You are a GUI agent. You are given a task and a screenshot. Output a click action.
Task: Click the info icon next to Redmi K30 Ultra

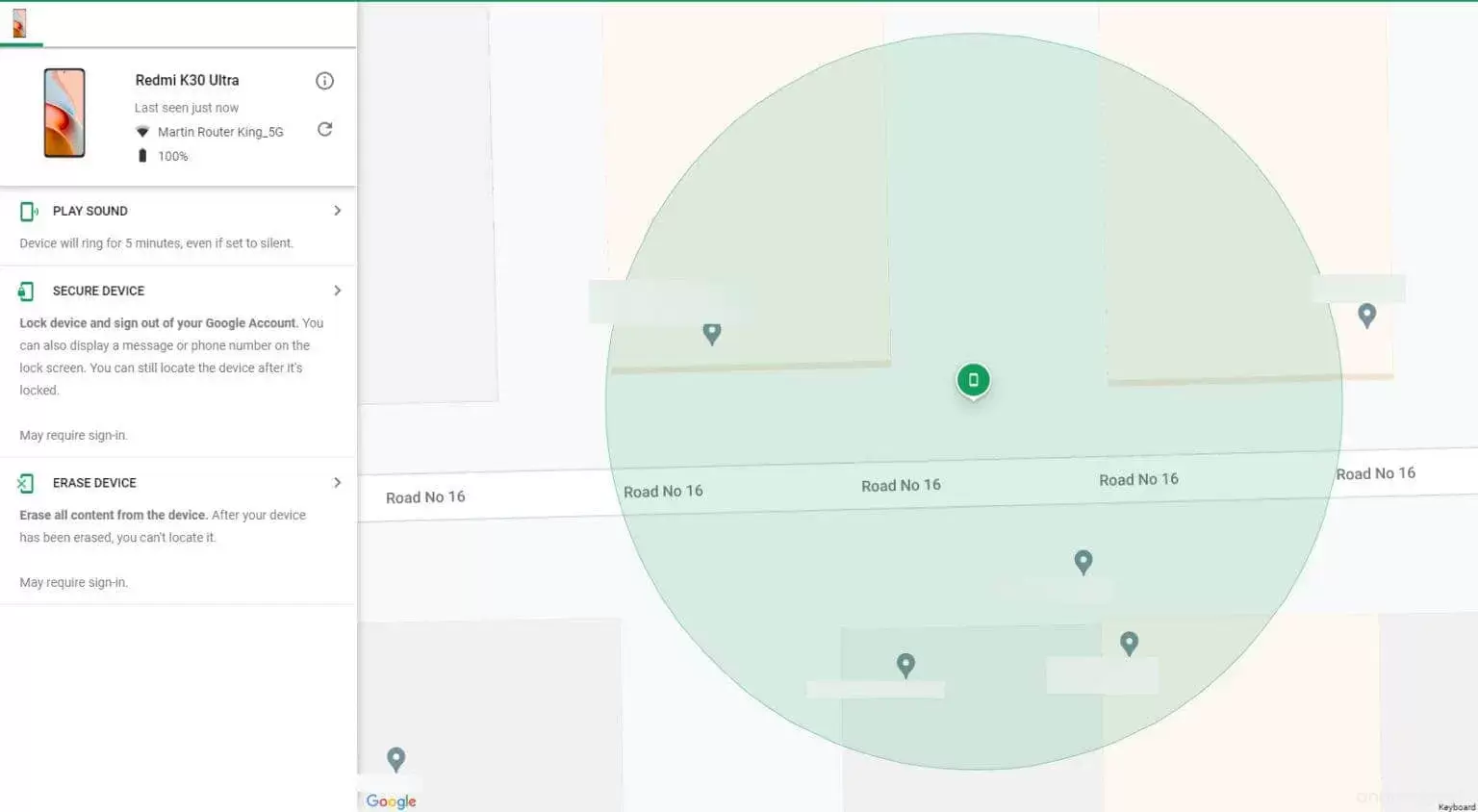pos(324,81)
